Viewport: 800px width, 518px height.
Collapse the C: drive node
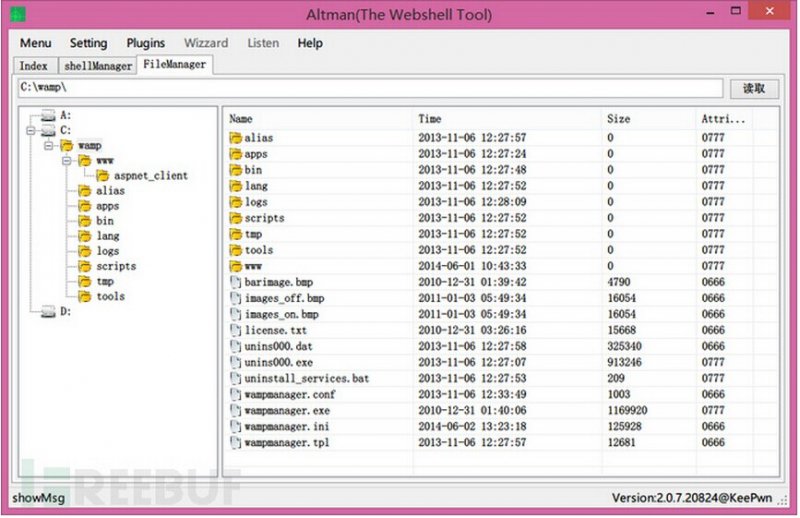(31, 131)
